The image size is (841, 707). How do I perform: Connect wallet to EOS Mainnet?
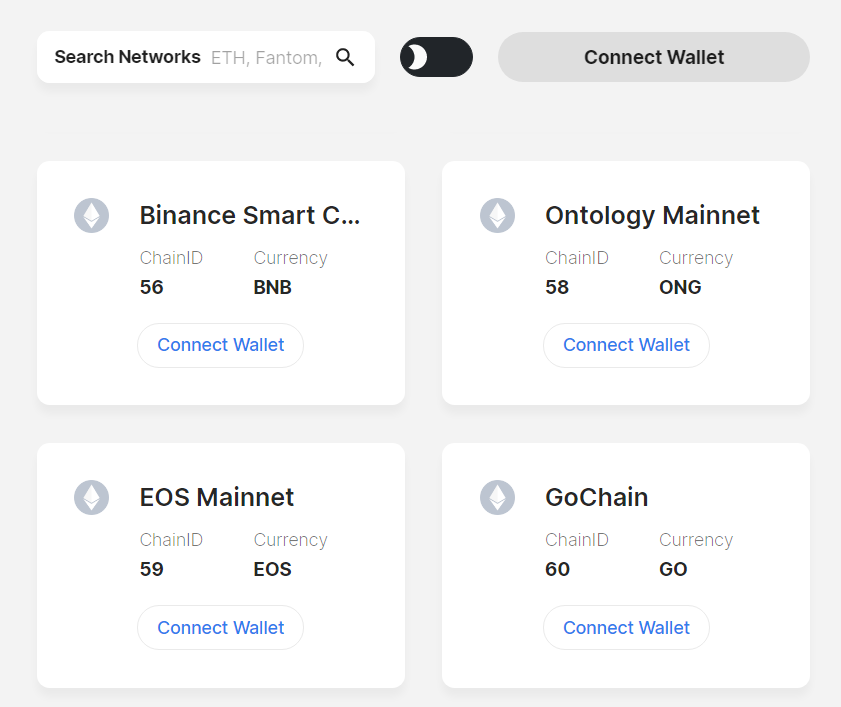220,628
